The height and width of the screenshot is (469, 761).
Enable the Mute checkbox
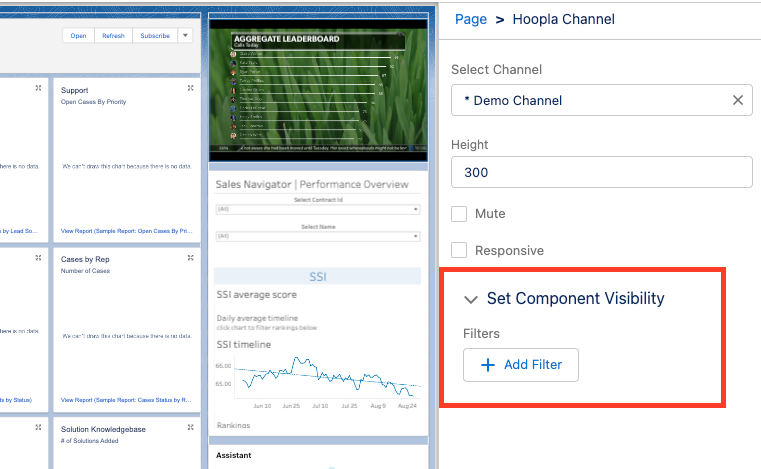pos(459,214)
